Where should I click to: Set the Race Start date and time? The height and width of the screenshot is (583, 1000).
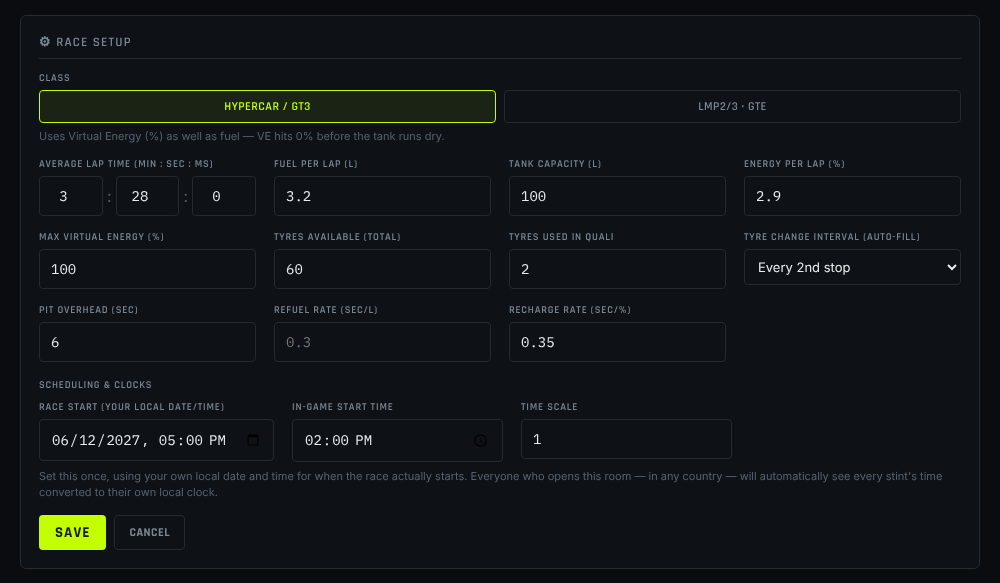(x=156, y=440)
